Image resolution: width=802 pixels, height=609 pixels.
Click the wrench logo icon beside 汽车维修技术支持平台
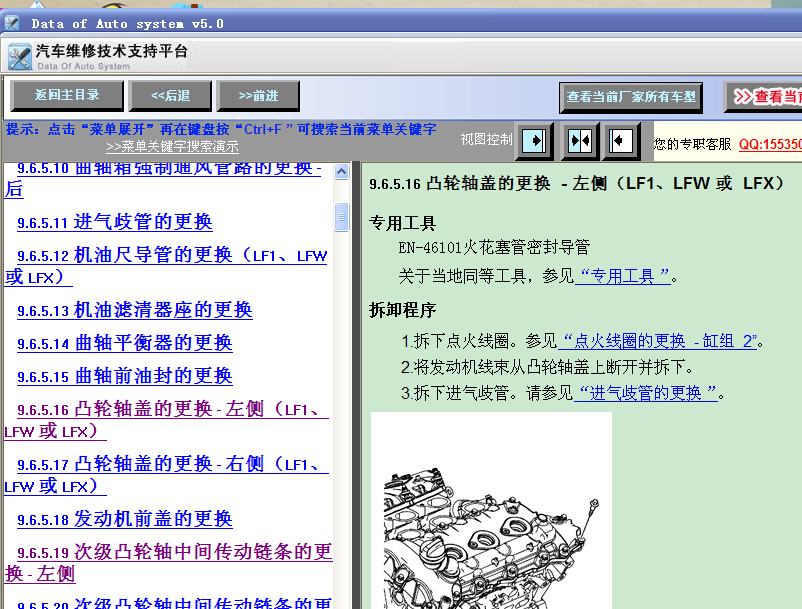click(x=20, y=57)
